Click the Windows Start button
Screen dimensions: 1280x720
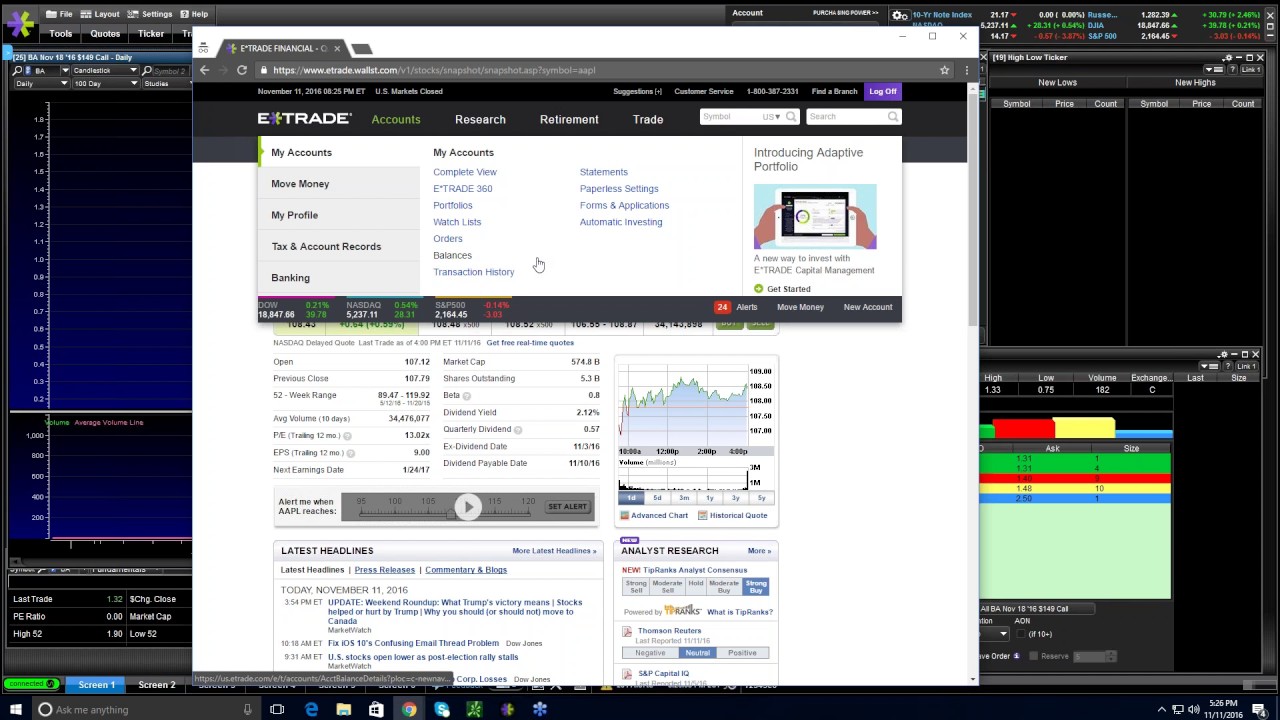click(x=15, y=709)
